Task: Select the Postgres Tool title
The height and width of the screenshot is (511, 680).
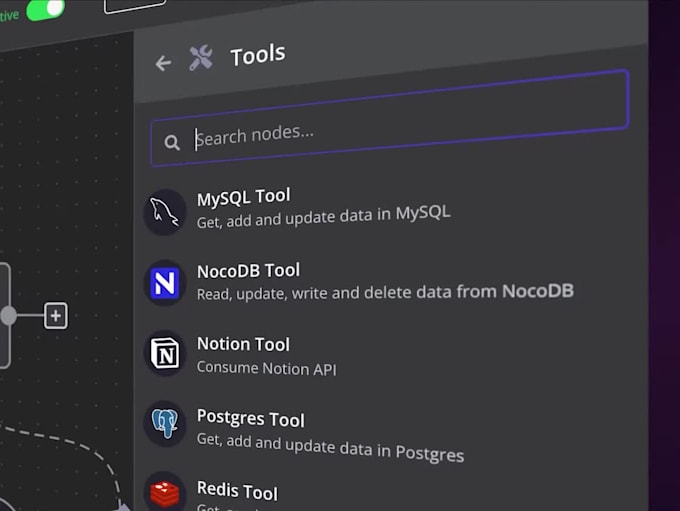Action: coord(251,419)
